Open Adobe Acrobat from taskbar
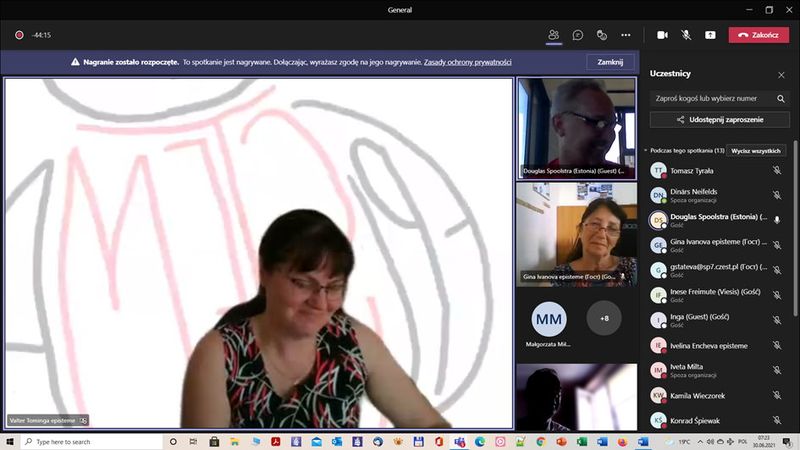The height and width of the screenshot is (450, 800). tap(276, 441)
